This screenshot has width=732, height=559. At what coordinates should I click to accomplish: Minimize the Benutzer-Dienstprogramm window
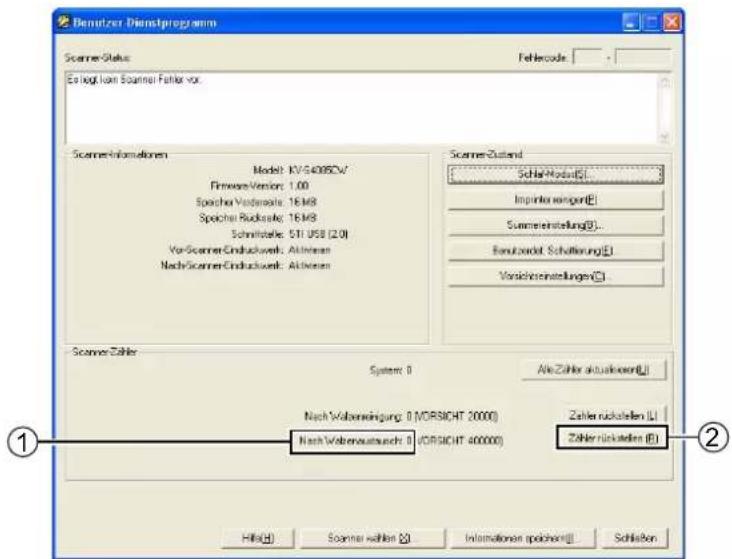631,22
